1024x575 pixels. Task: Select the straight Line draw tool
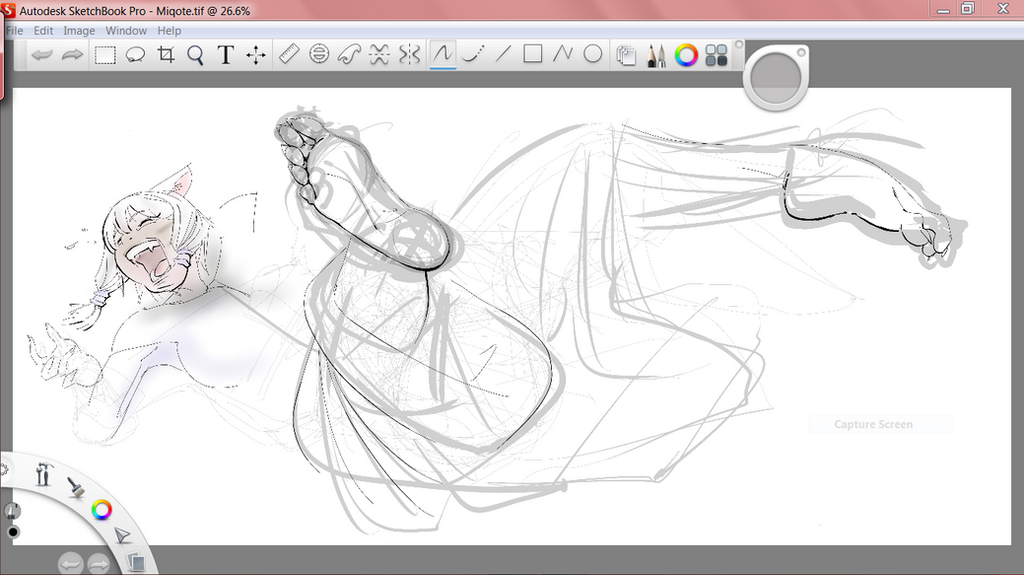(502, 54)
